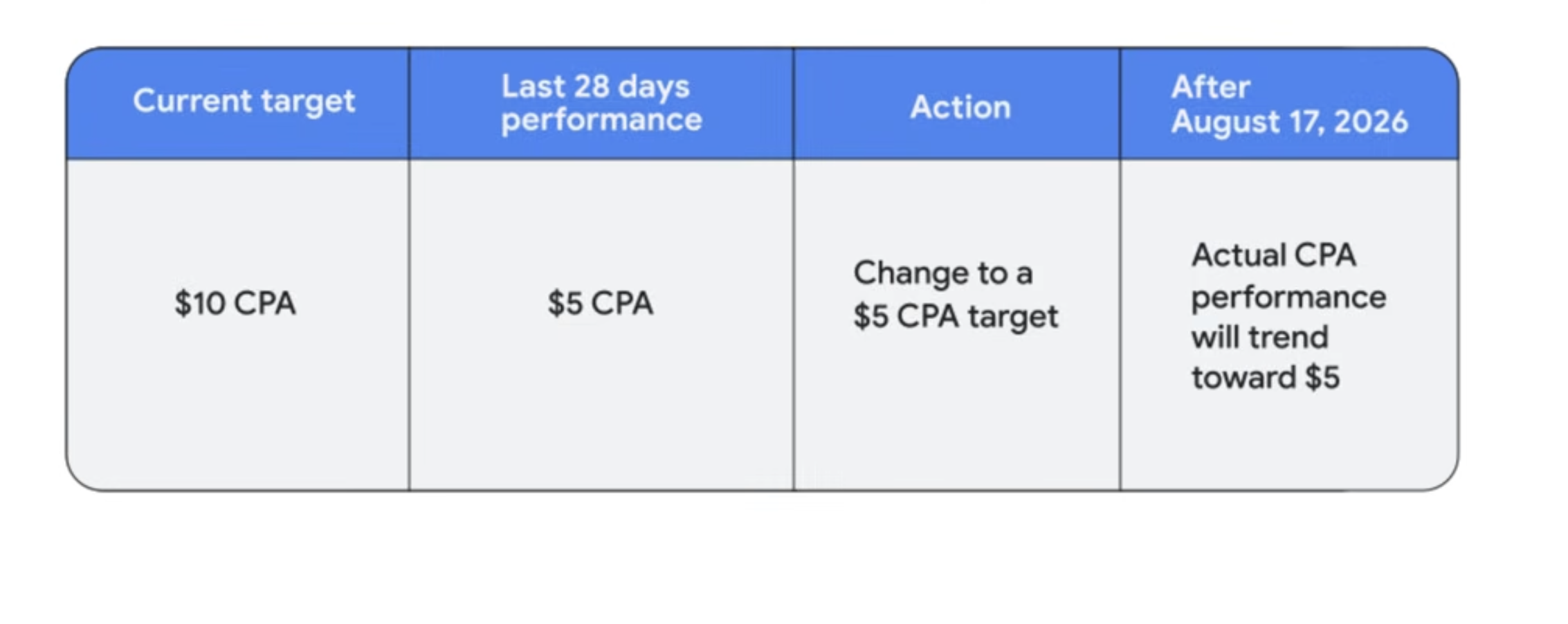Select the $5 CPA performance value
The width and height of the screenshot is (1568, 624).
600,303
